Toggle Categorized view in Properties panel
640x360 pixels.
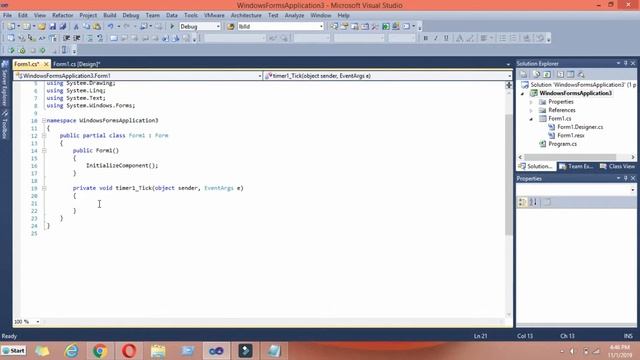(x=522, y=202)
